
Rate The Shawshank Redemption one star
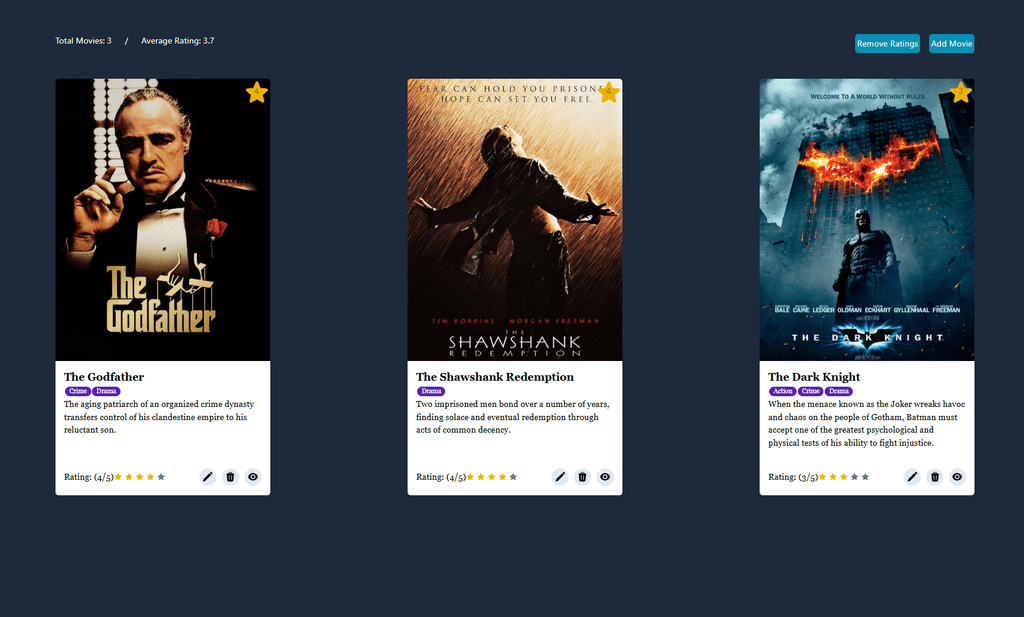point(470,477)
